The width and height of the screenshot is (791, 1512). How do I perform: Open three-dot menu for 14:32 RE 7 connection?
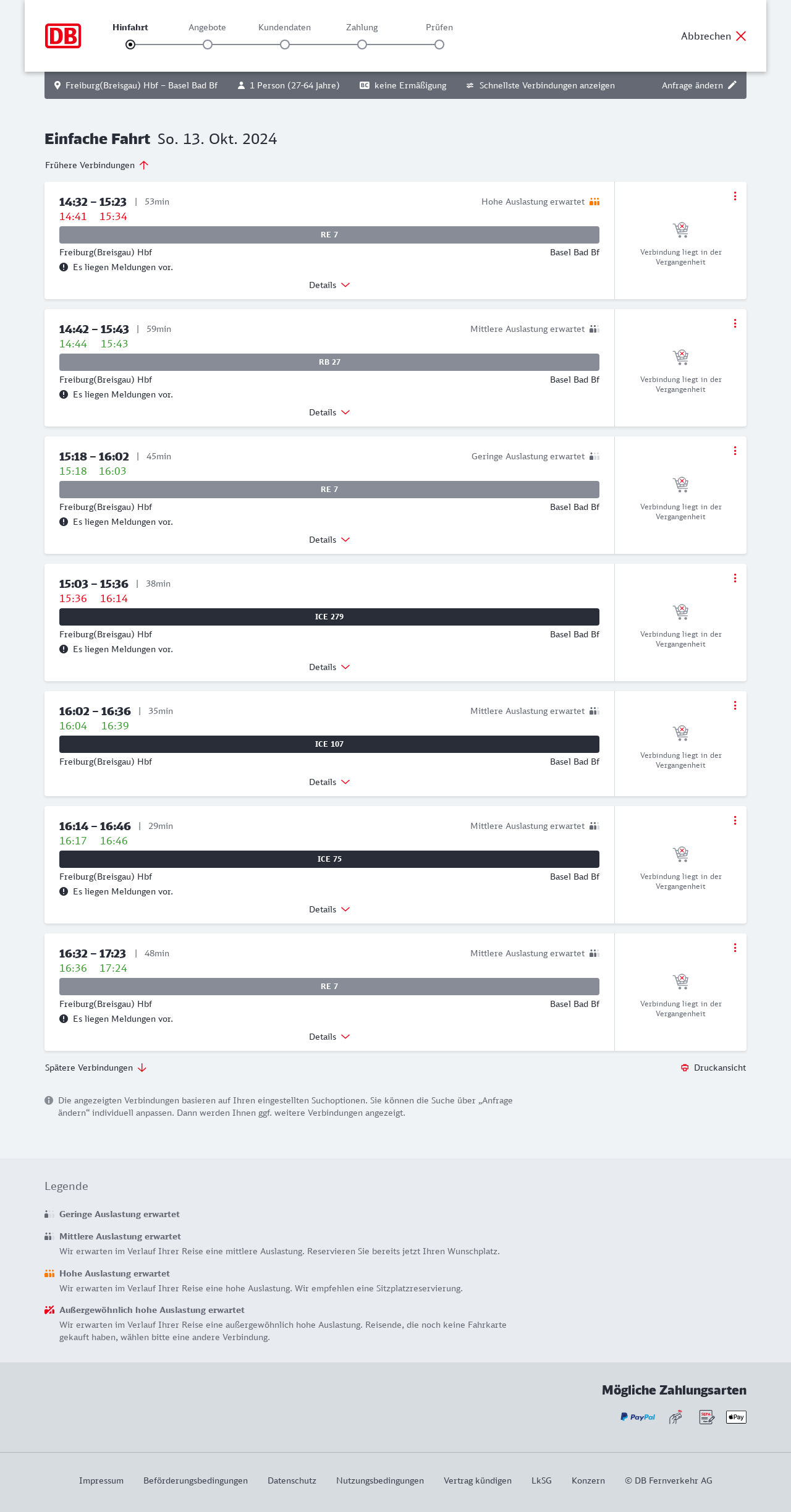click(735, 196)
